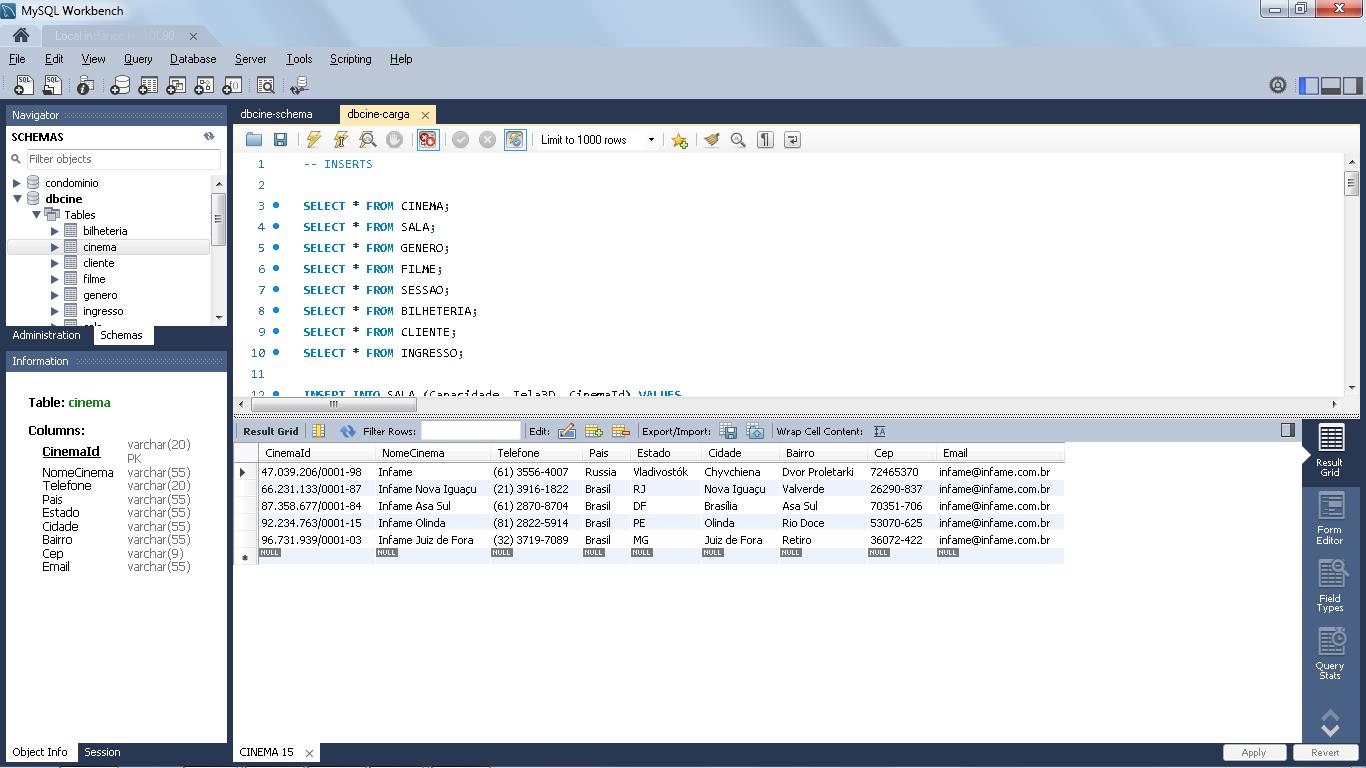This screenshot has height=768, width=1366.
Task: Reconnect to DBMS icon in main toolbar
Action: (x=298, y=86)
